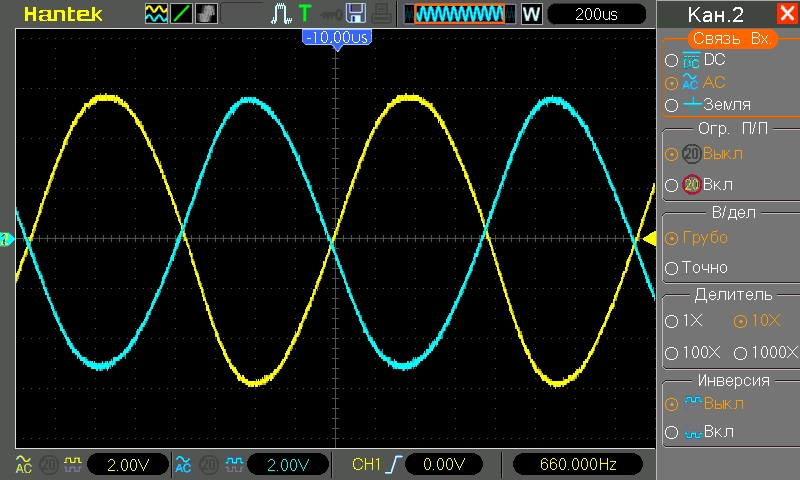This screenshot has height=480, width=800.
Task: Click the cyan channel 2 ground level marker
Action: coord(6,239)
